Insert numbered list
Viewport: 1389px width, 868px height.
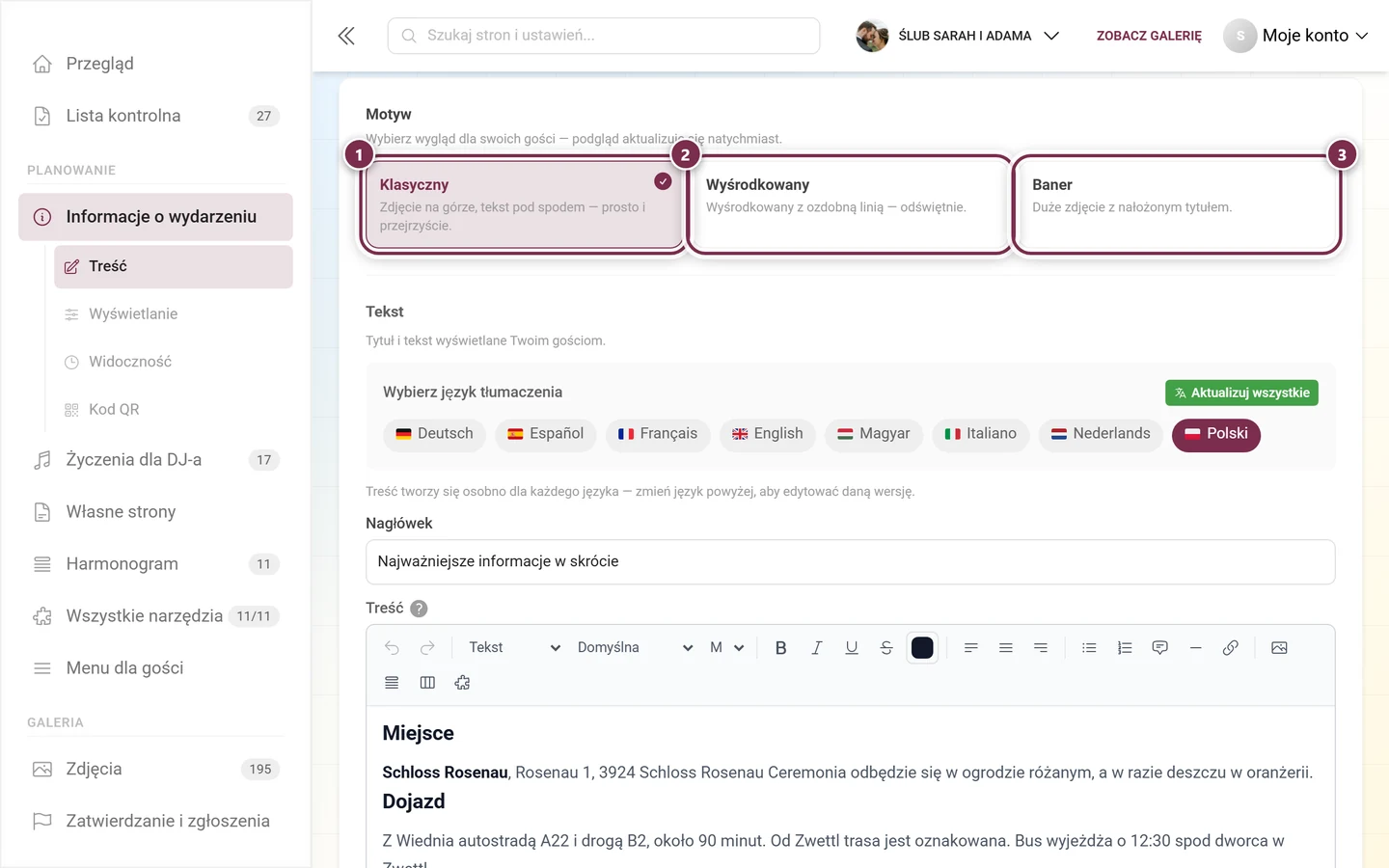[x=1125, y=648]
